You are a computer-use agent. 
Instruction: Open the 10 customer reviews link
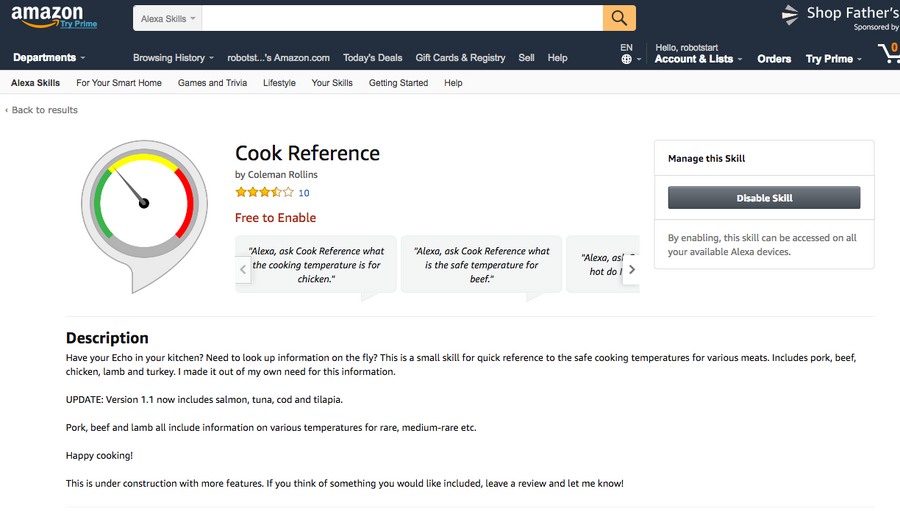click(304, 193)
